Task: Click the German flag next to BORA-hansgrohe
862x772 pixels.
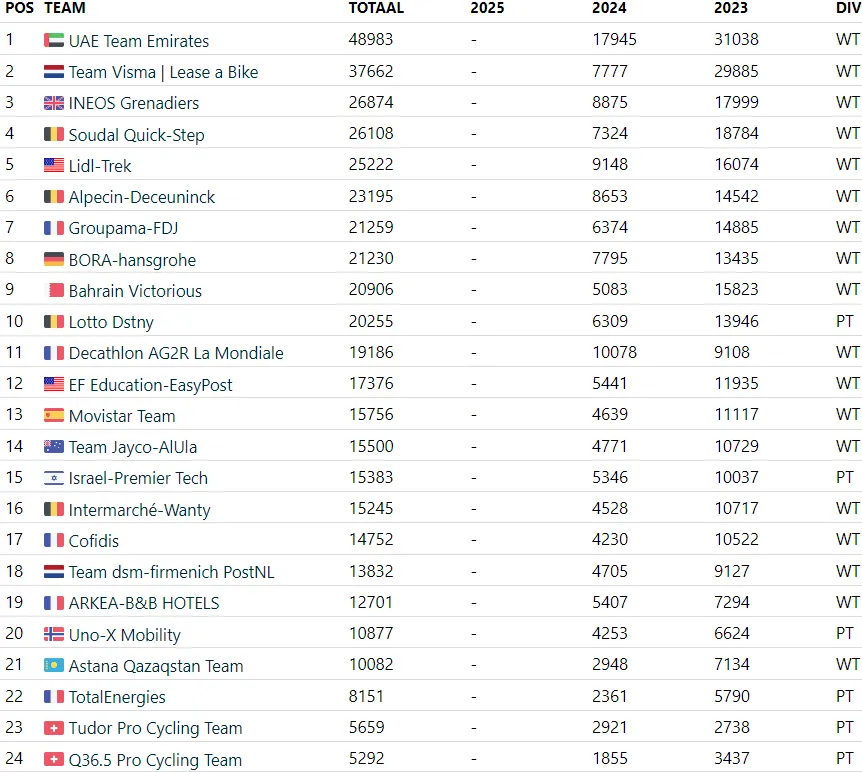Action: coord(54,259)
